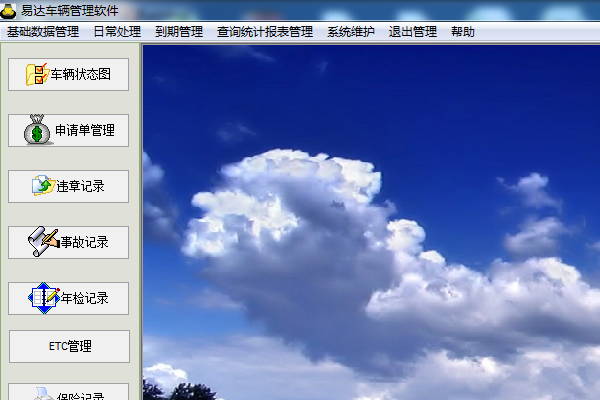Open the 系统维护 menu
Screen dimensions: 600x400
pyautogui.click(x=351, y=32)
